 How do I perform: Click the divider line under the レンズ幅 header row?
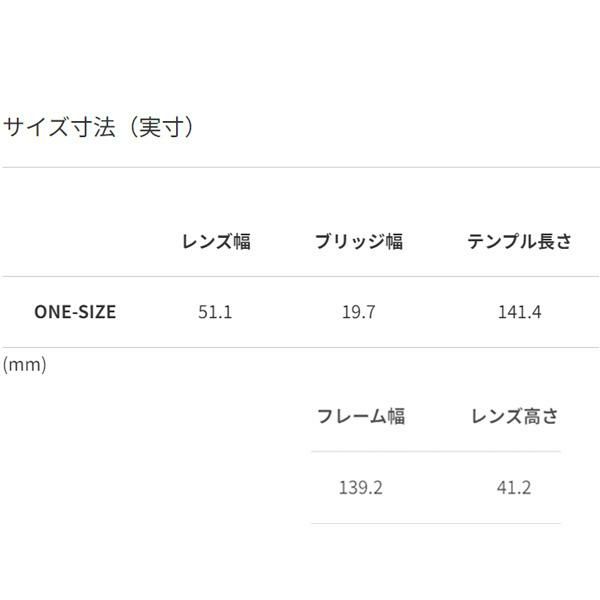coord(300,276)
